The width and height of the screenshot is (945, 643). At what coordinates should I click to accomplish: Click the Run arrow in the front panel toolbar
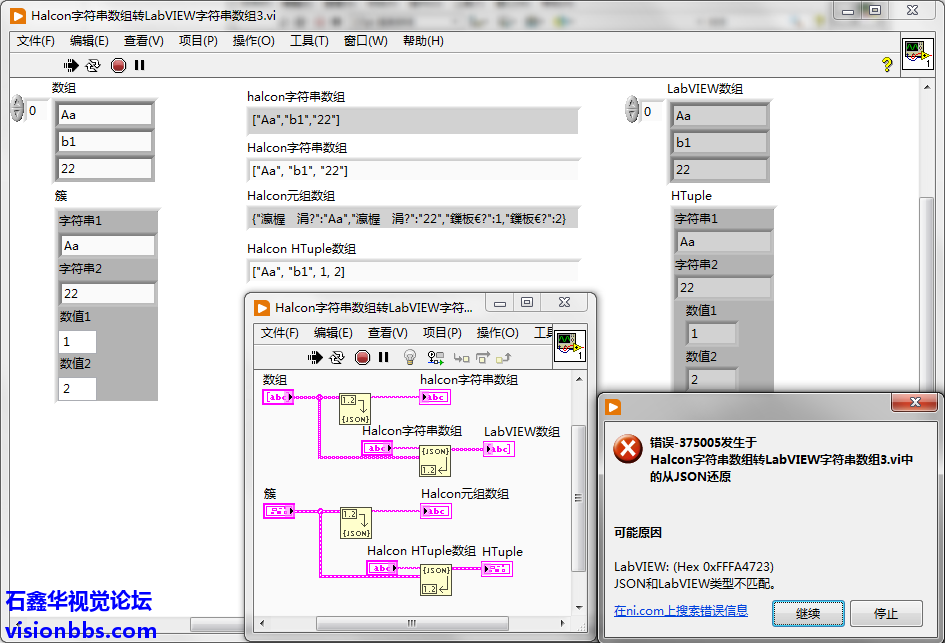[71, 65]
